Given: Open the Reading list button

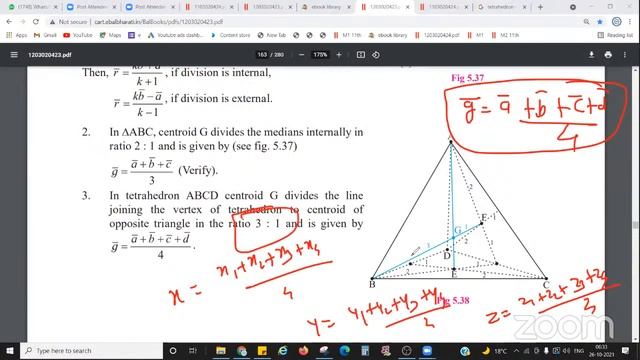Looking at the screenshot, I should coord(615,36).
